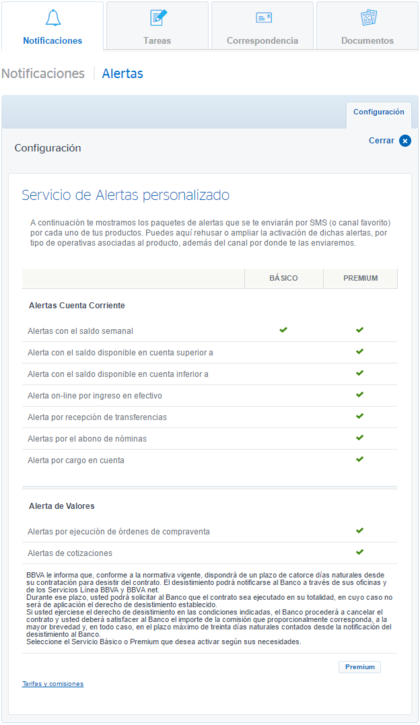Click the Premium checkmark for saldo semanal
This screenshot has width=420, height=725.
tap(359, 330)
